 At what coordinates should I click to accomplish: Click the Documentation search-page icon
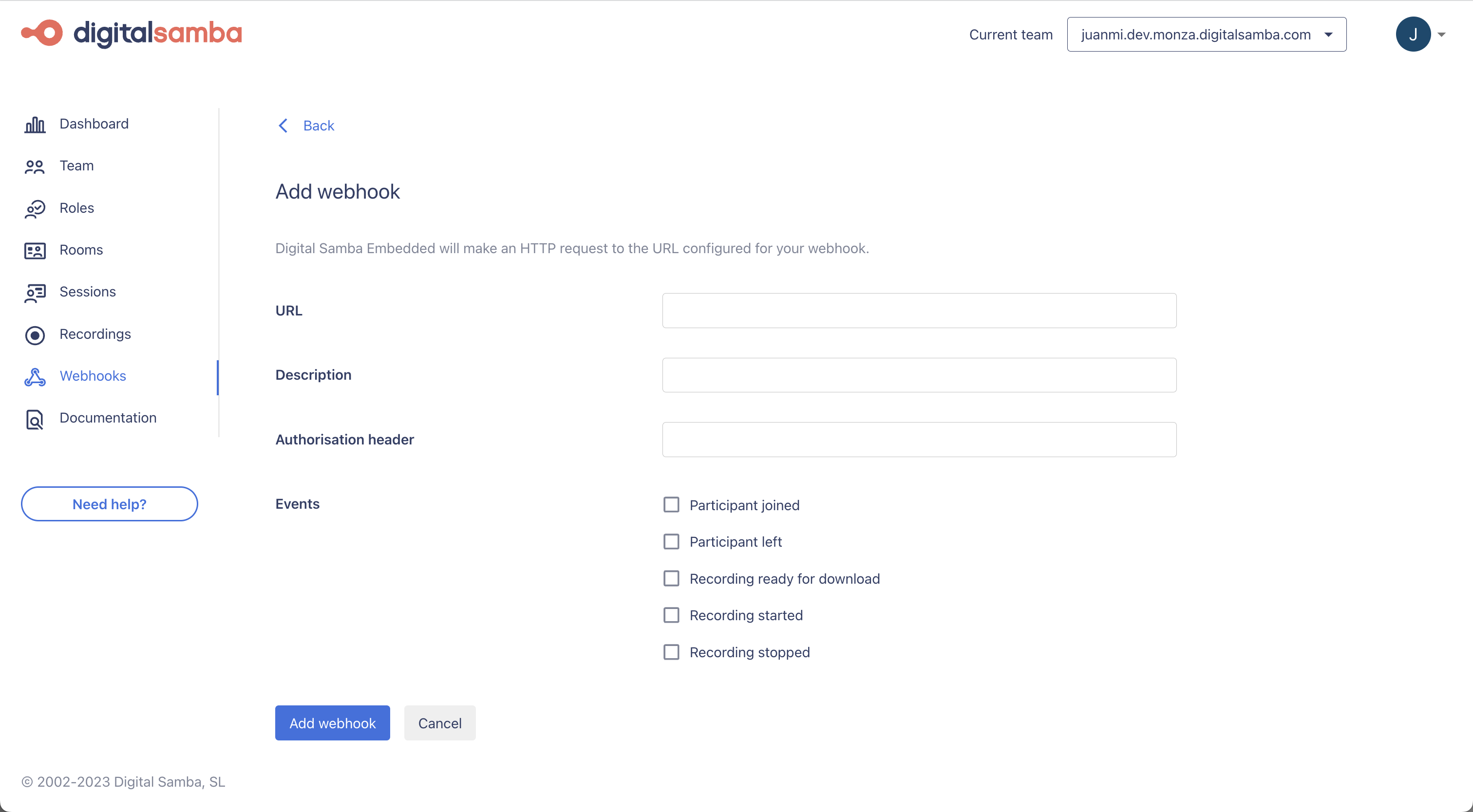tap(35, 419)
